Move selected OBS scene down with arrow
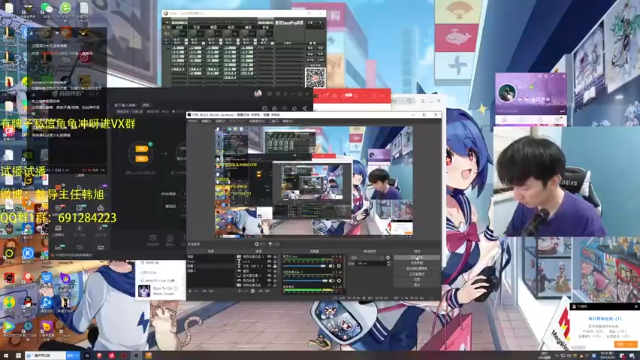The width and height of the screenshot is (640, 360). (211, 291)
